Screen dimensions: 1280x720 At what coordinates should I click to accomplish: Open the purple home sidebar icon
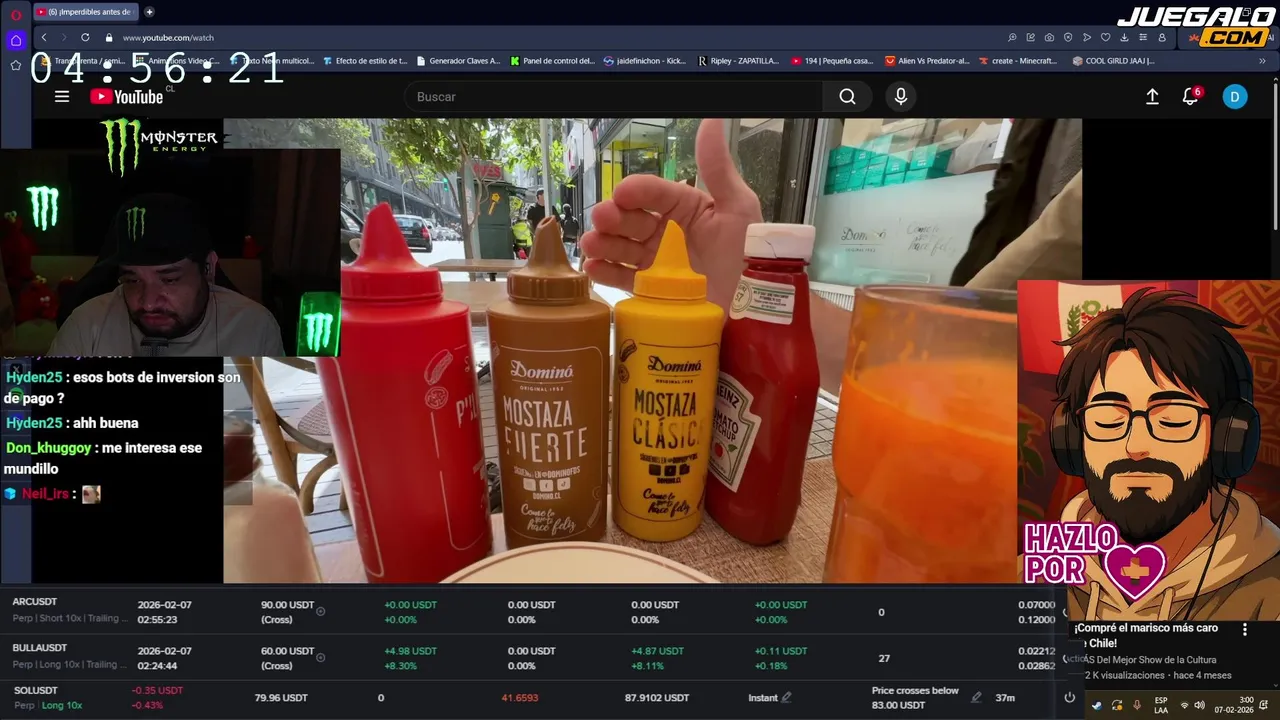point(16,40)
